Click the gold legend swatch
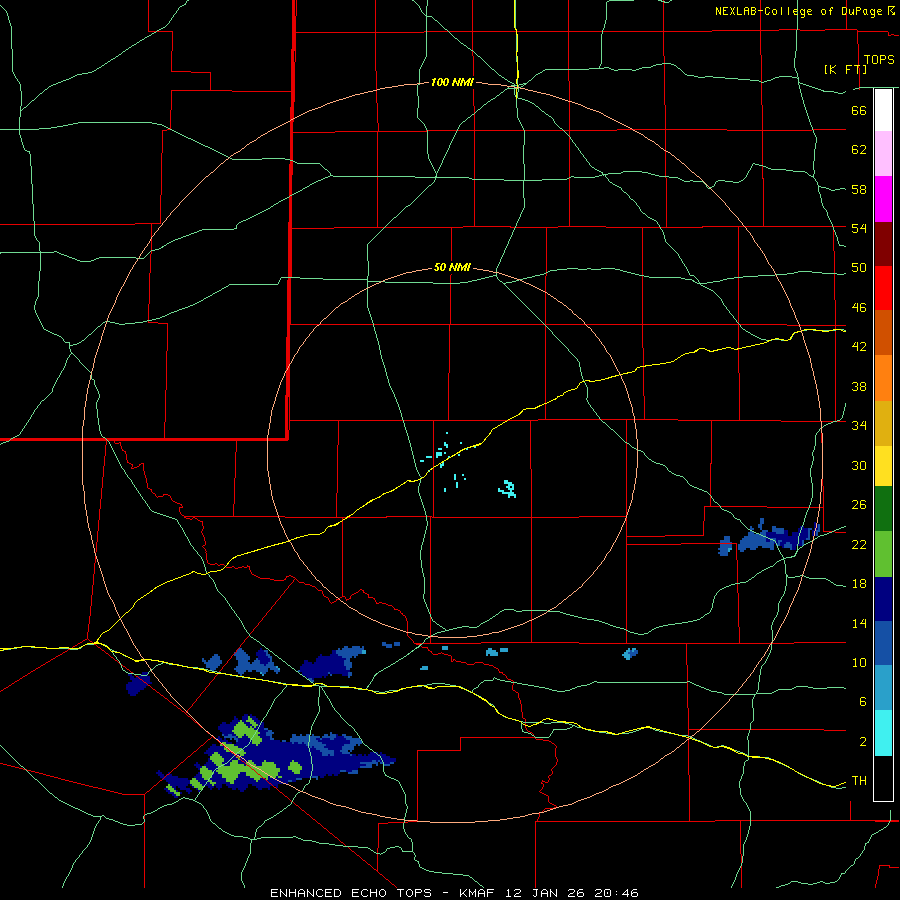Screen dimensions: 900x900 (x=883, y=424)
